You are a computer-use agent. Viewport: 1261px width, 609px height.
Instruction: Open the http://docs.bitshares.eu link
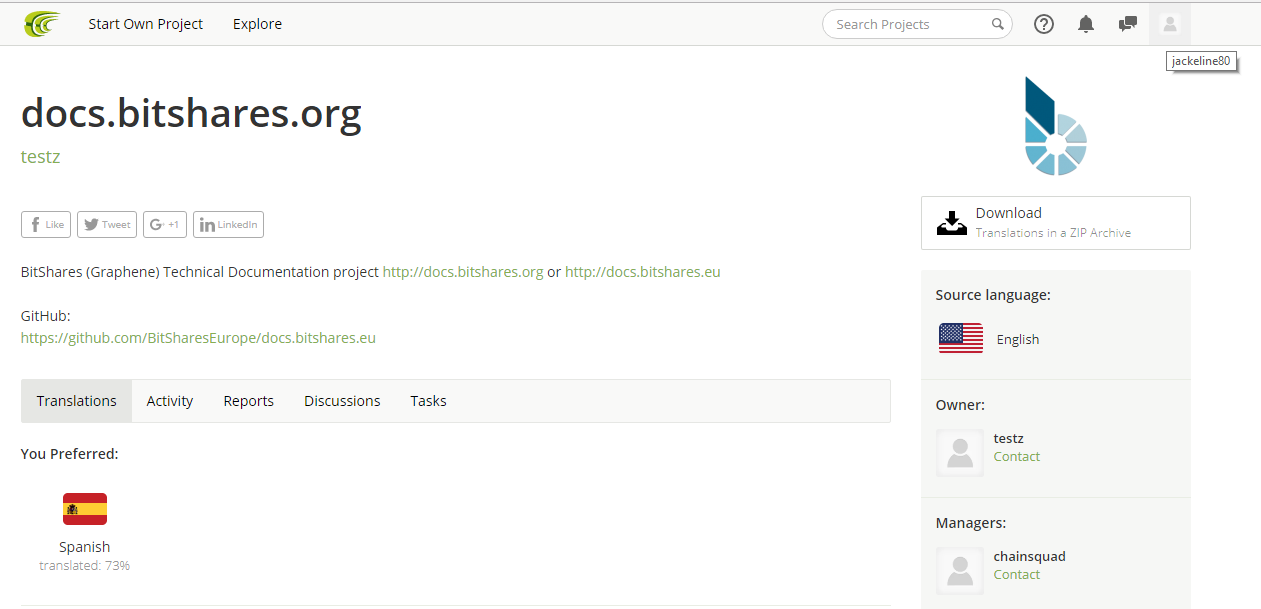(643, 272)
